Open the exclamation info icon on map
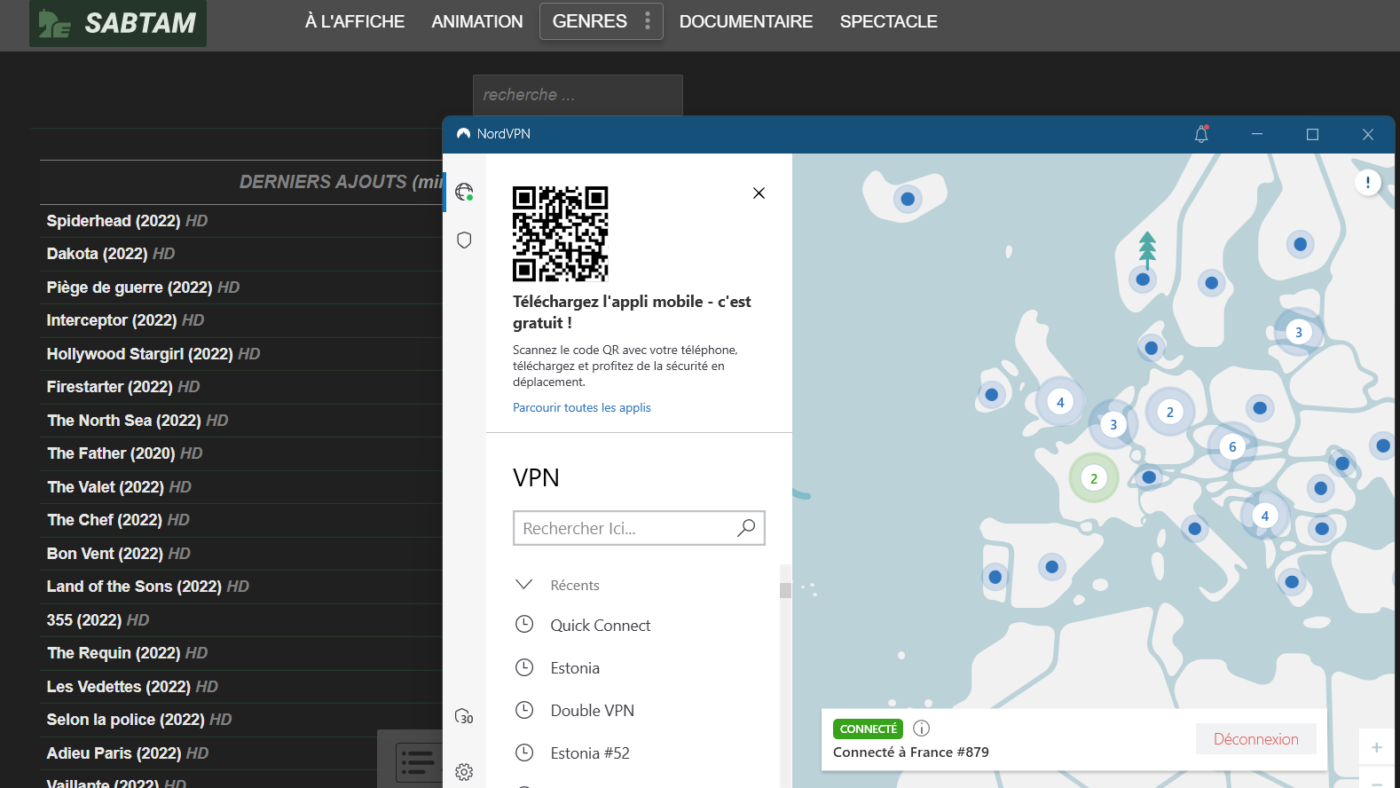The height and width of the screenshot is (788, 1400). pos(1367,182)
